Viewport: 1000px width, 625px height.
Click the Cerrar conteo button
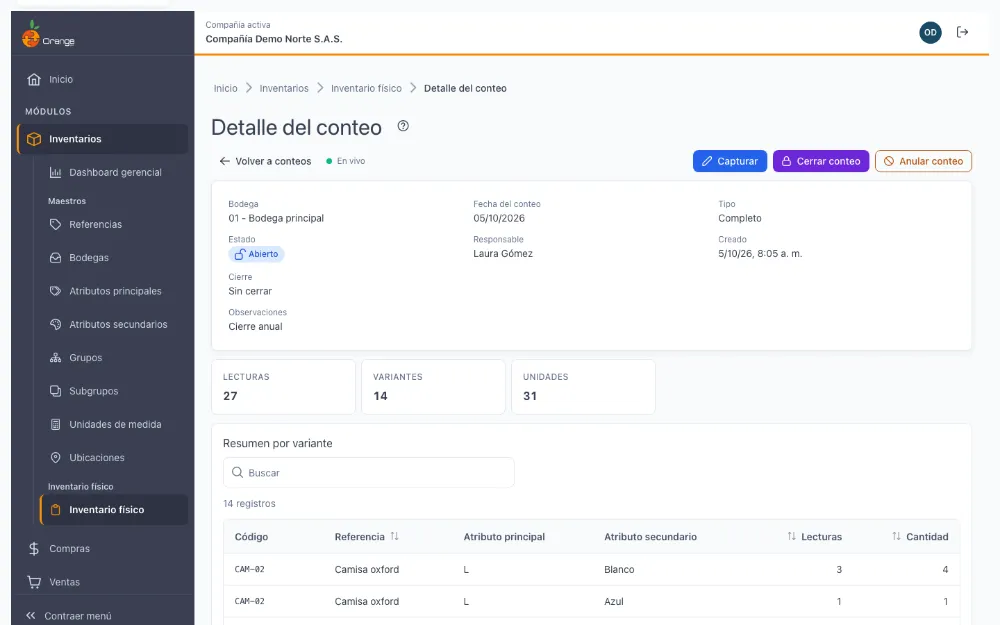pyautogui.click(x=821, y=161)
